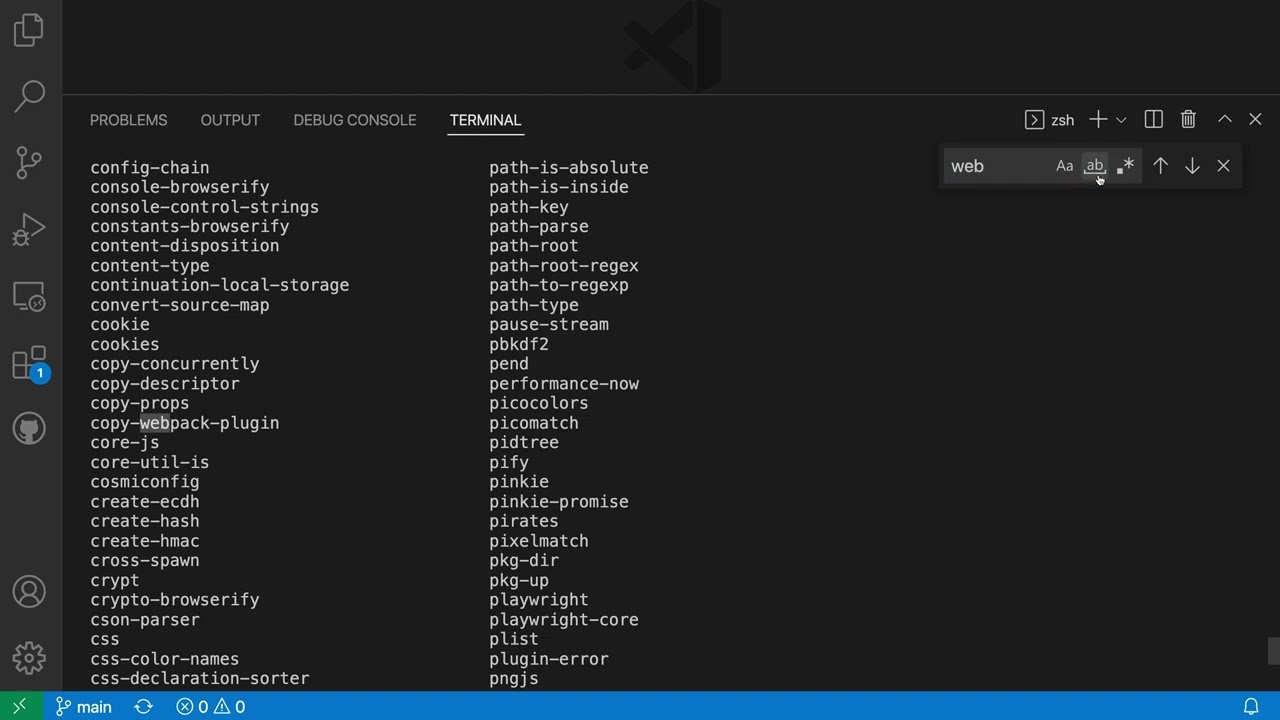Close the terminal find widget
This screenshot has width=1280, height=720.
pyautogui.click(x=1223, y=166)
